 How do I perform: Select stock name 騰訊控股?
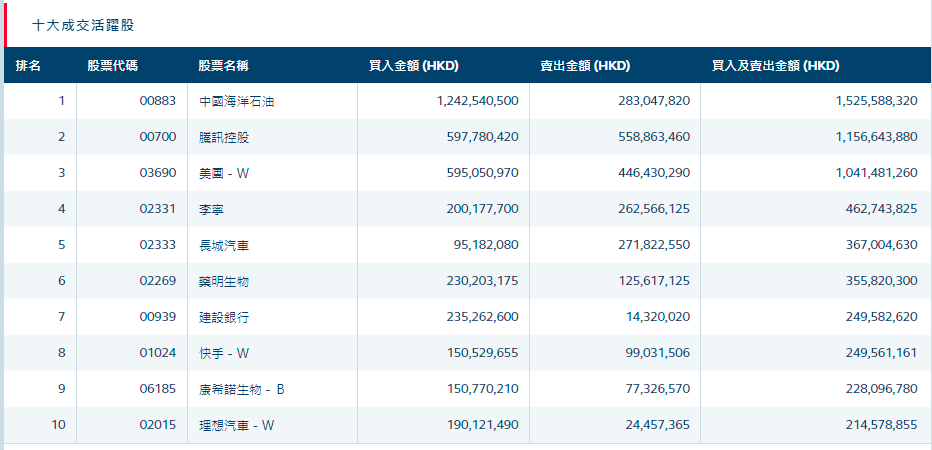(224, 137)
